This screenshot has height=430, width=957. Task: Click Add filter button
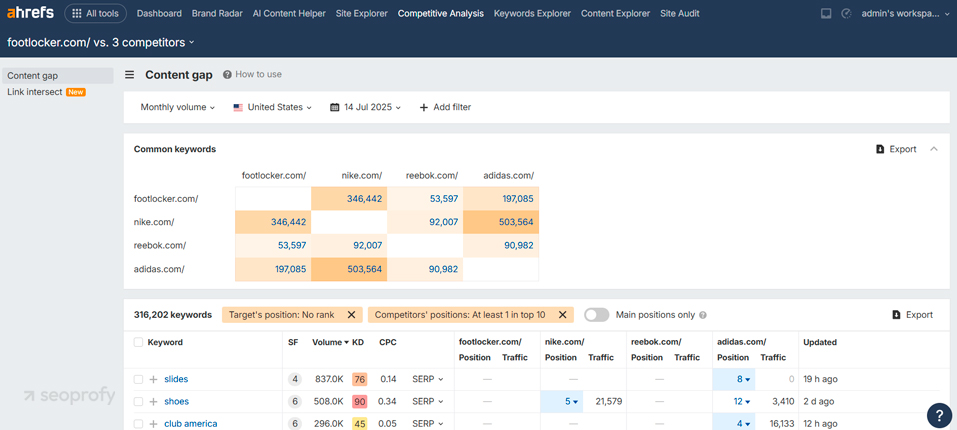coord(446,107)
